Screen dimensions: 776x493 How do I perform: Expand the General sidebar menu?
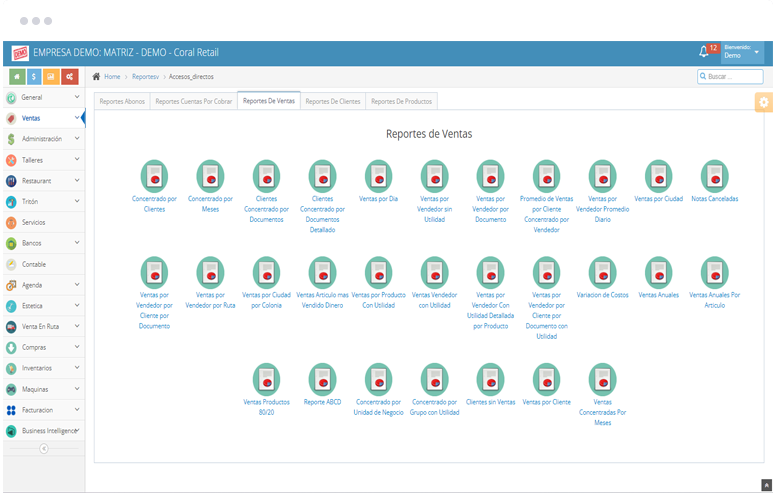(x=44, y=98)
